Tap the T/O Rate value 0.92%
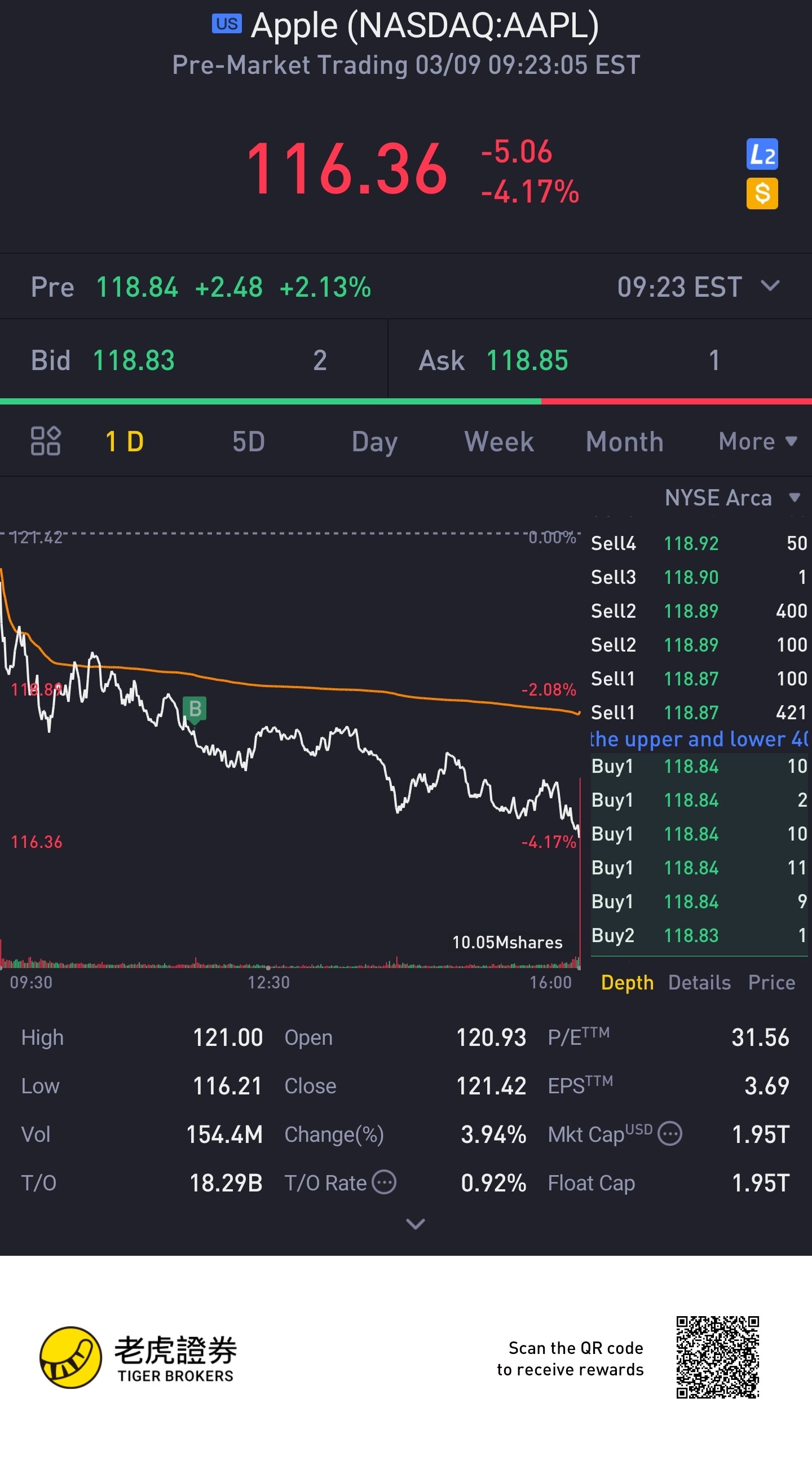812x1460 pixels. click(493, 1183)
